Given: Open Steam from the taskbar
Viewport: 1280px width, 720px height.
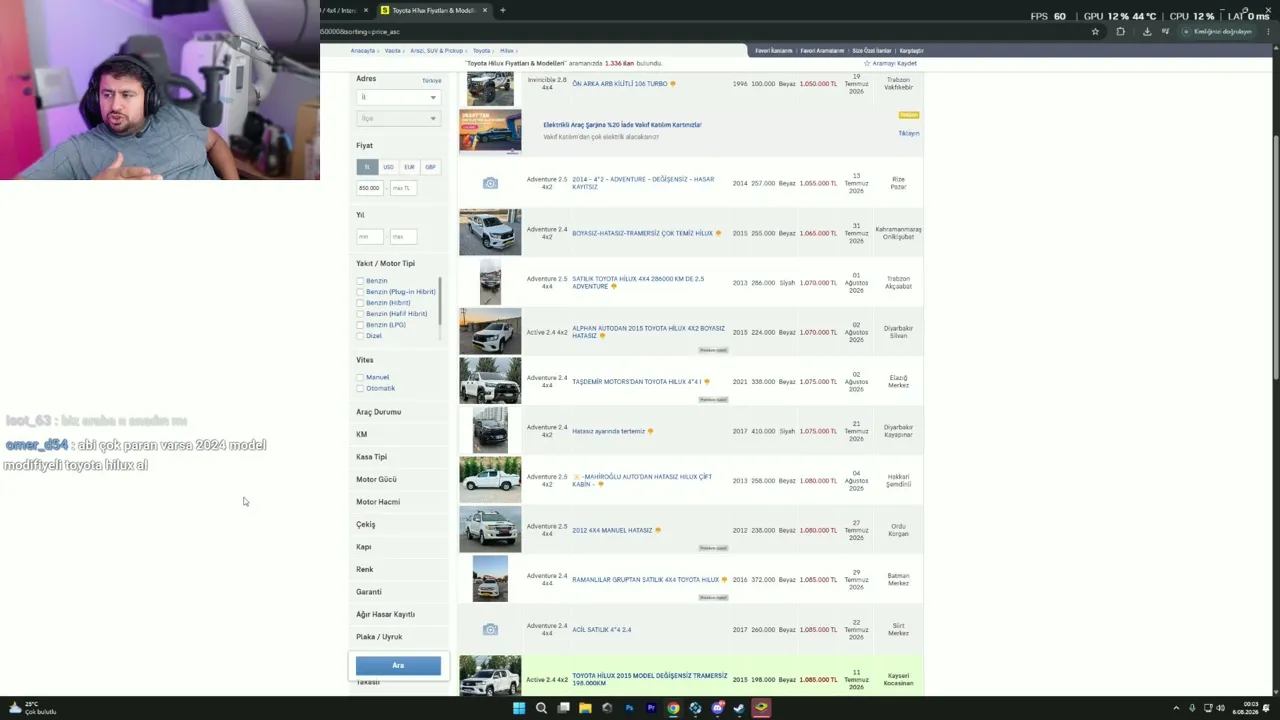Looking at the screenshot, I should tap(739, 708).
